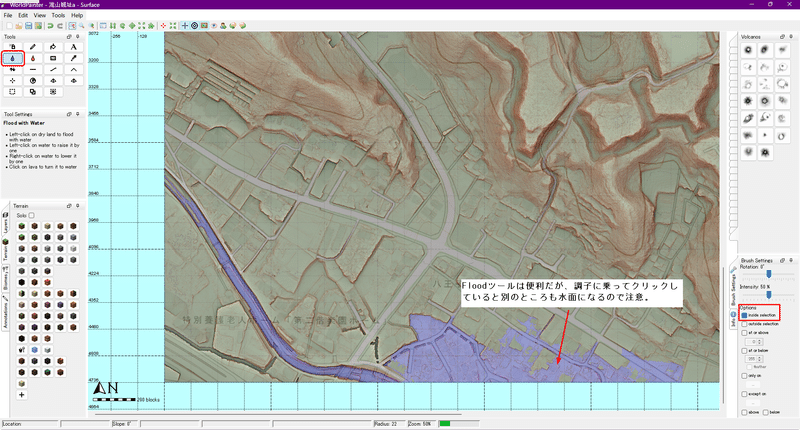This screenshot has width=800, height=430.
Task: Select the Flatten tool
Action: (x=33, y=69)
